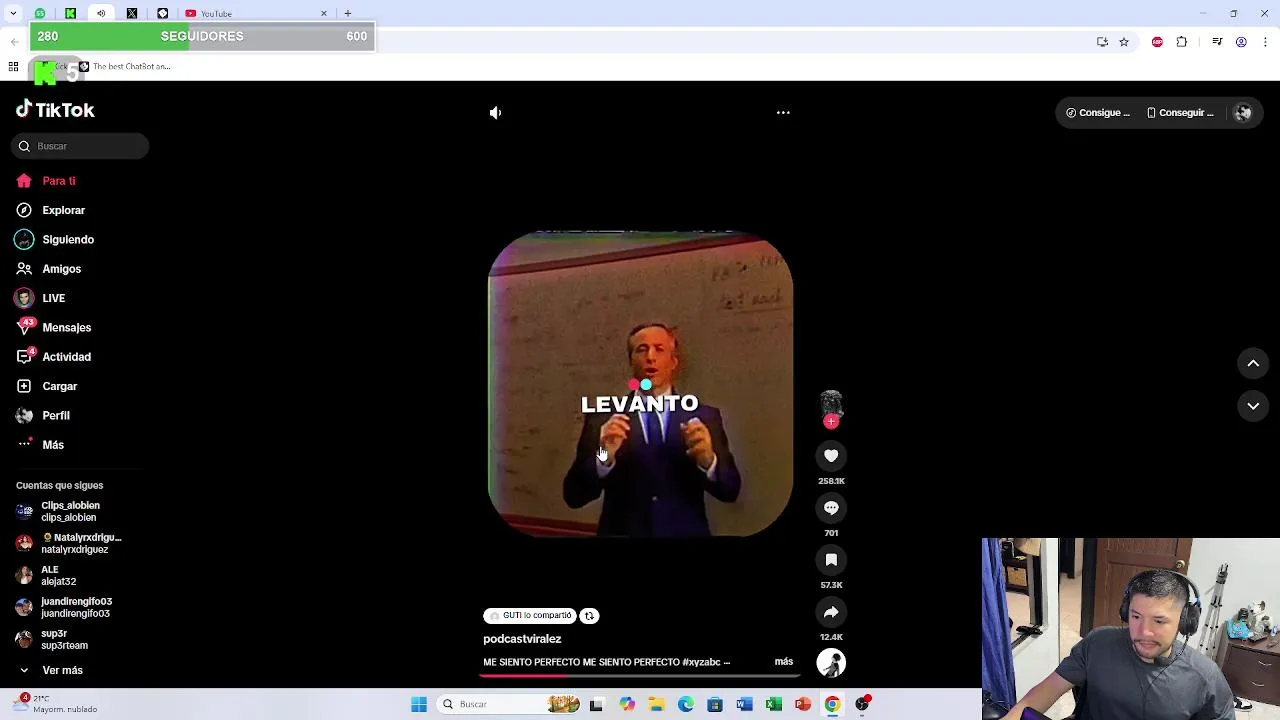Viewport: 1280px width, 720px height.
Task: Open the Para ti feed
Action: pos(46,181)
